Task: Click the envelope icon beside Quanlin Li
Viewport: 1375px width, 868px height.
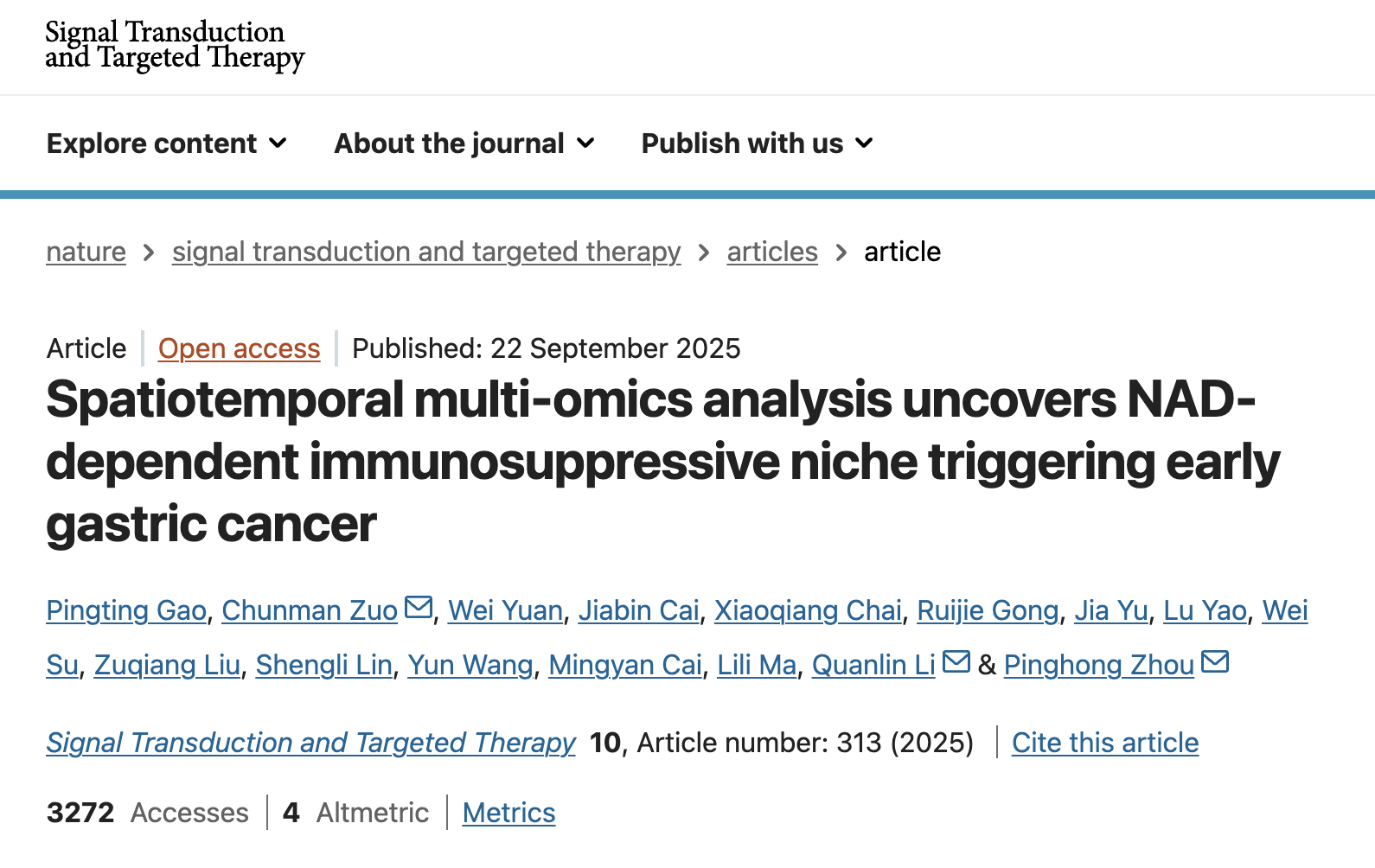Action: pos(956,662)
